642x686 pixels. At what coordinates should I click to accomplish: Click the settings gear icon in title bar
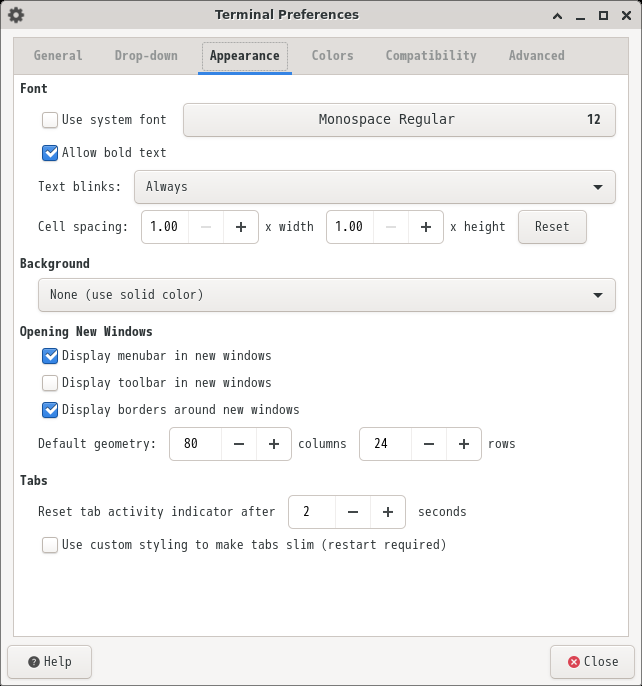pyautogui.click(x=16, y=15)
